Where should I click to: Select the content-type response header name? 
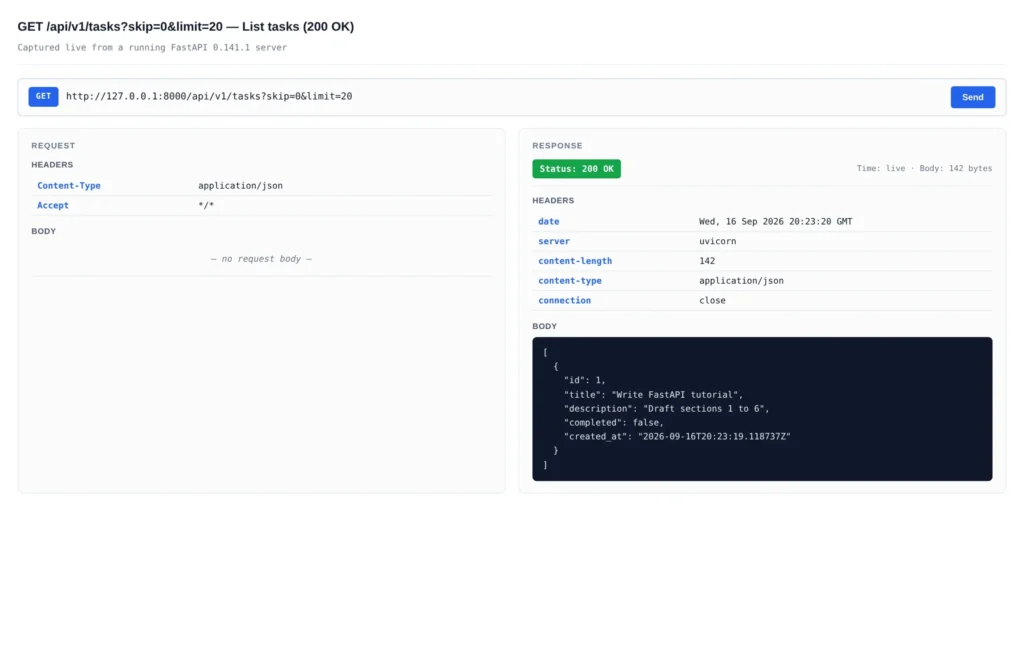[x=569, y=281]
